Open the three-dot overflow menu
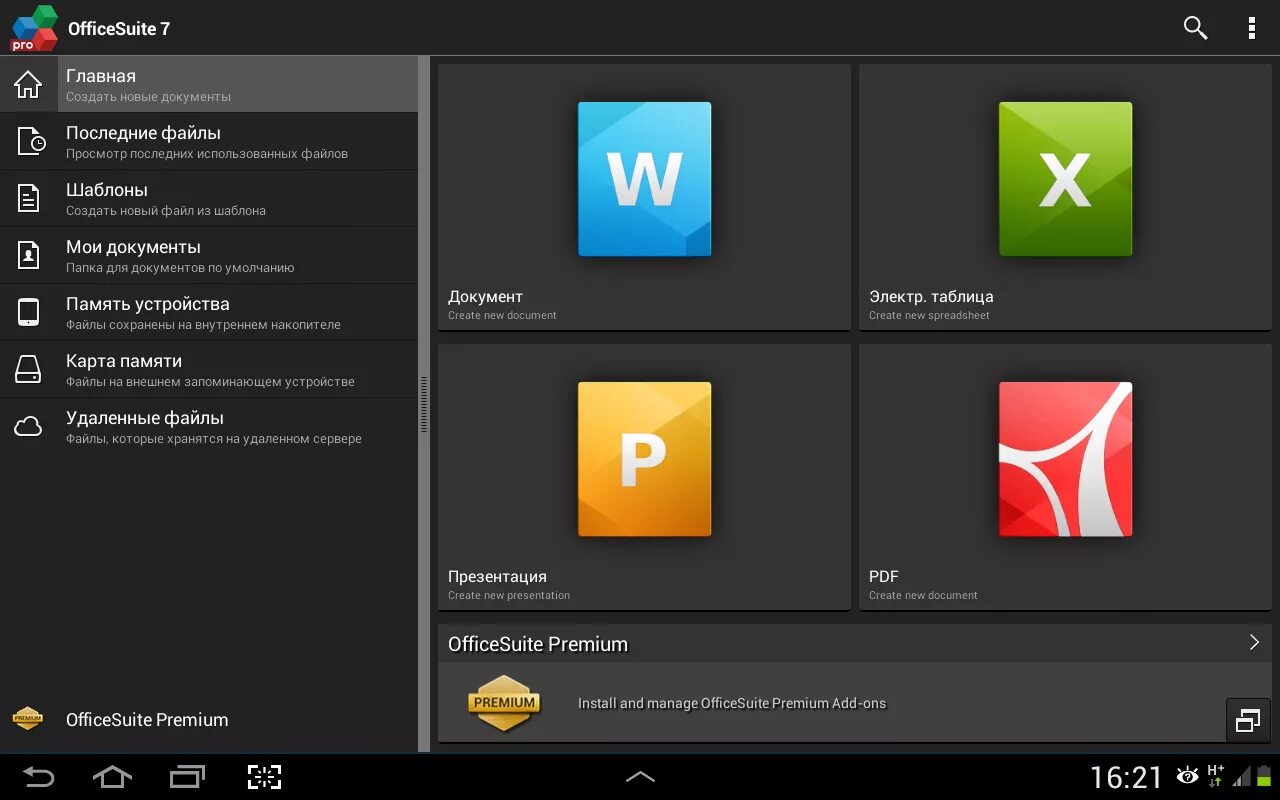This screenshot has width=1280, height=800. coord(1251,28)
